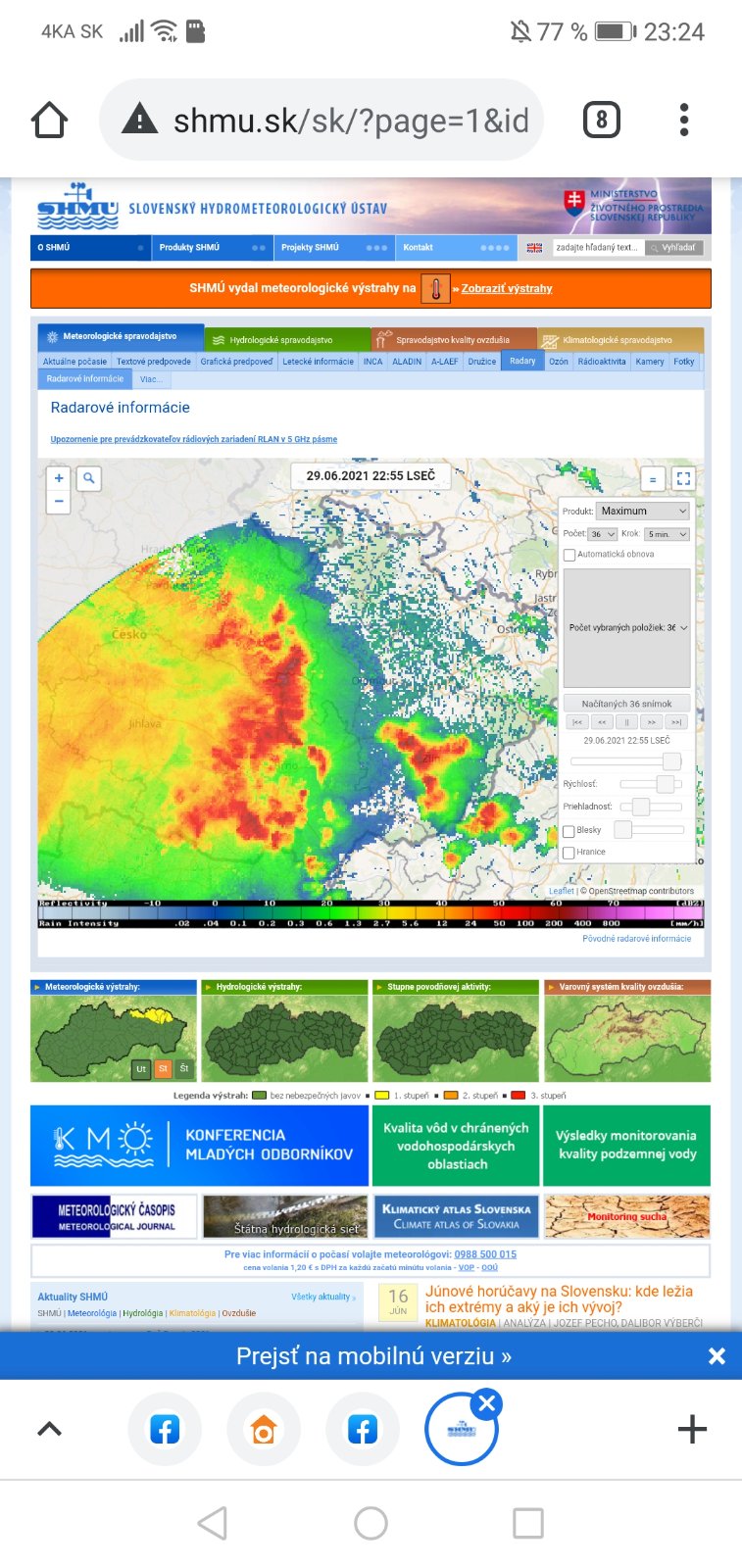Image resolution: width=742 pixels, height=1568 pixels.
Task: Open the browser three-dot menu
Action: tap(683, 121)
